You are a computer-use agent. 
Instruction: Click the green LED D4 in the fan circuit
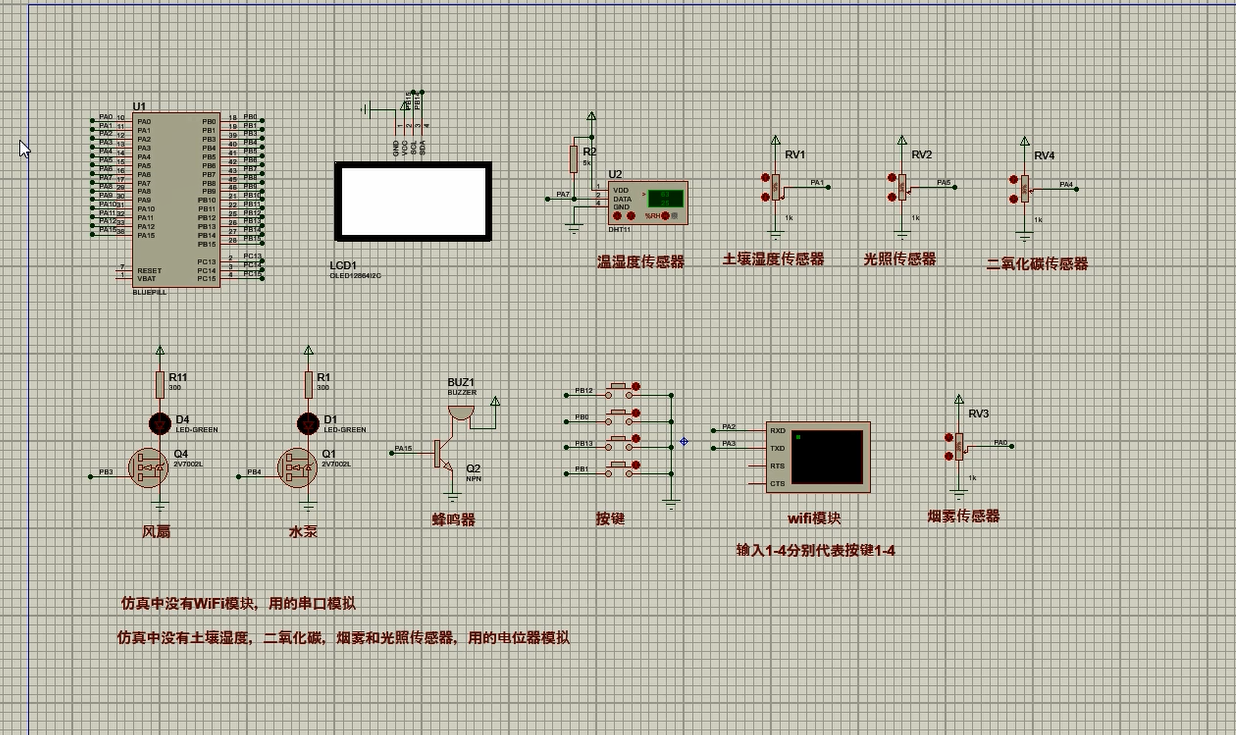[x=158, y=423]
